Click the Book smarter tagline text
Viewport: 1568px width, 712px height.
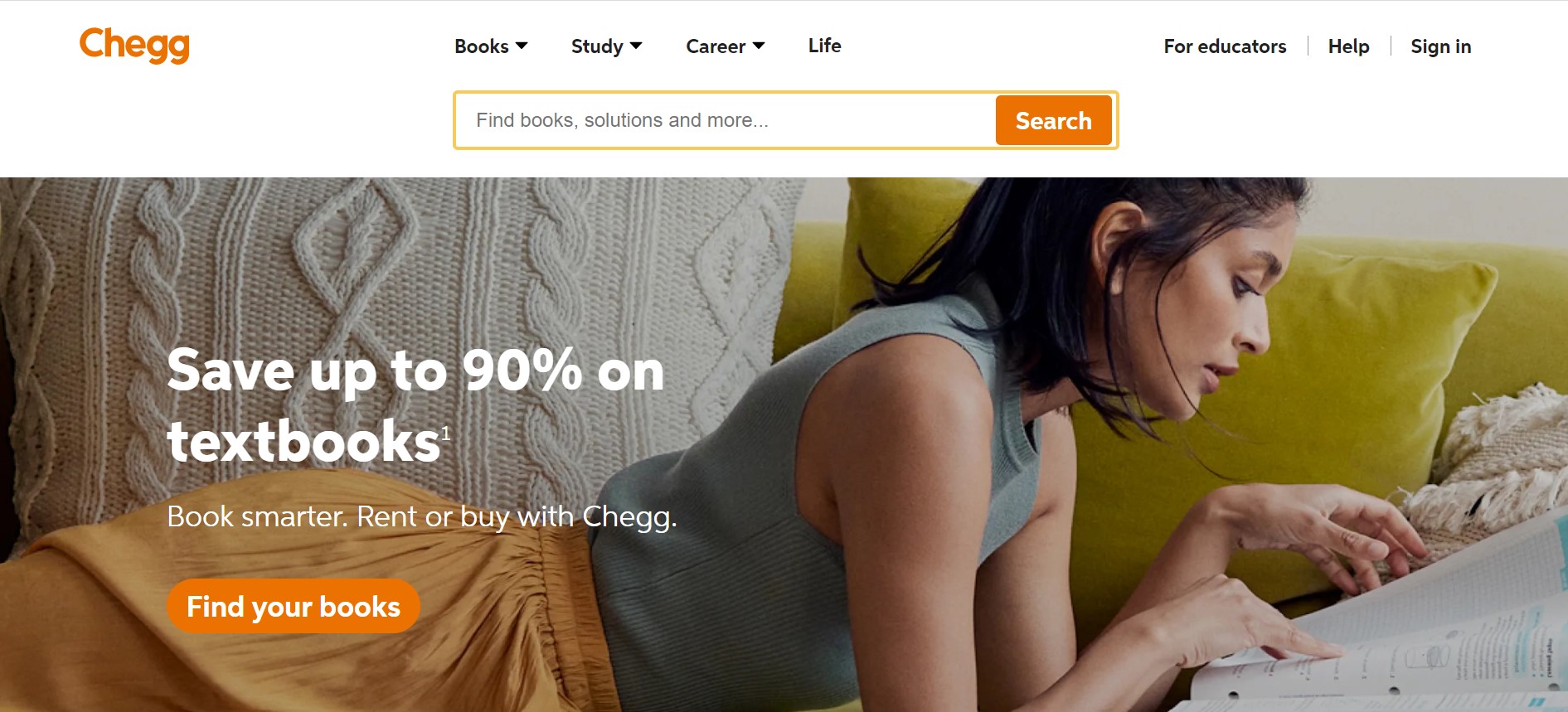pyautogui.click(x=422, y=516)
